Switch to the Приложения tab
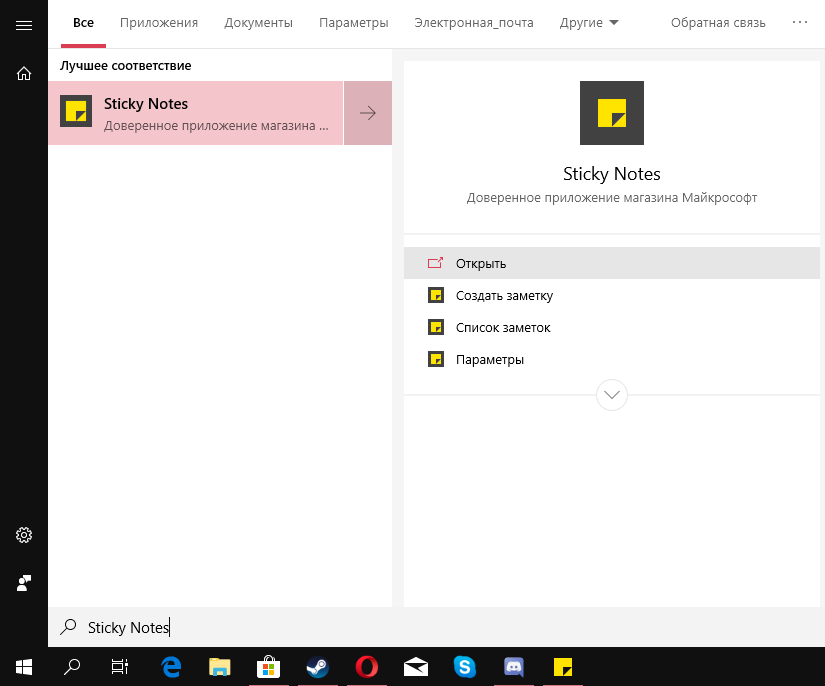The width and height of the screenshot is (825, 686). [159, 23]
